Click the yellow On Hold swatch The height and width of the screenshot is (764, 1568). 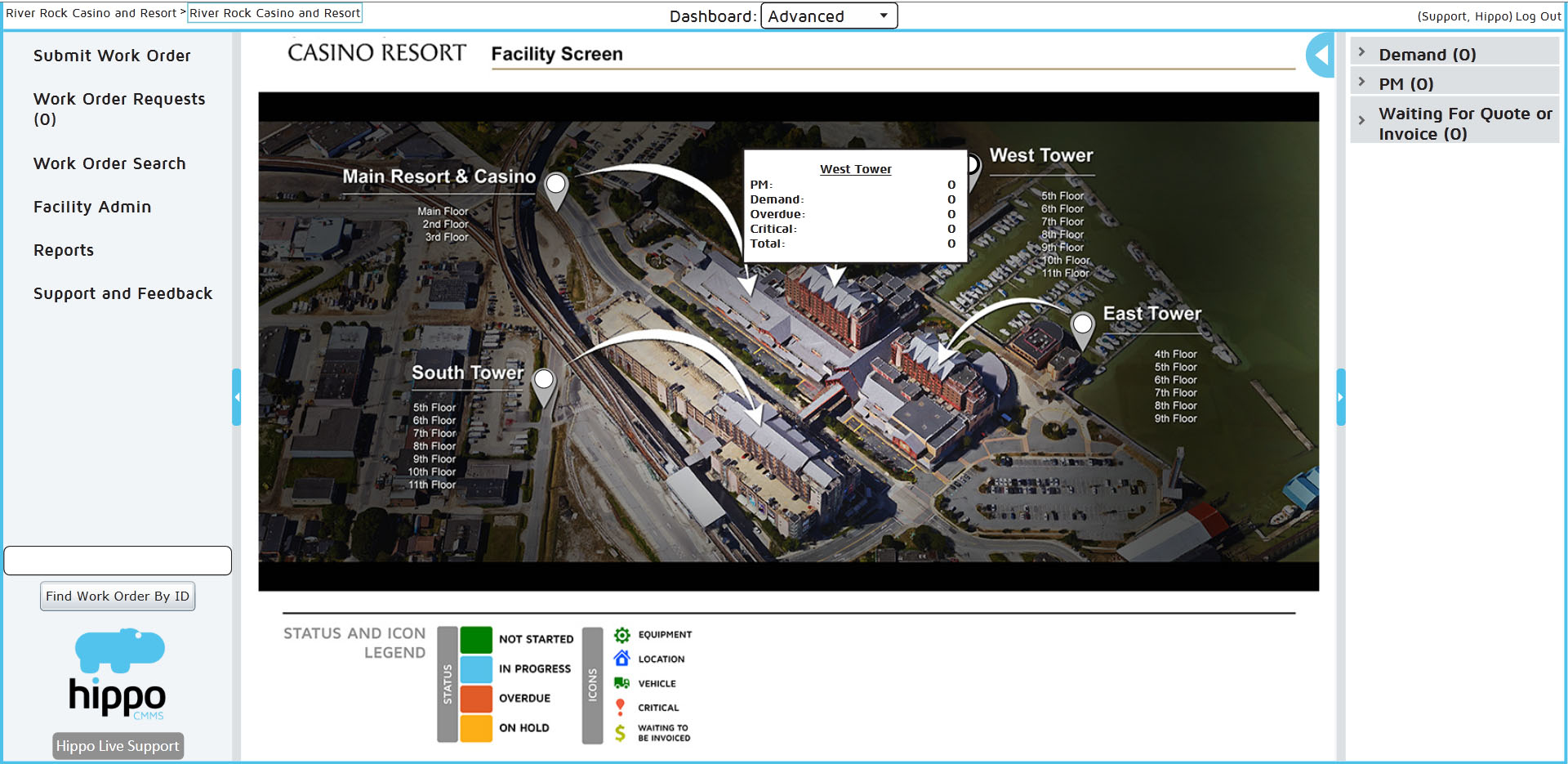[x=476, y=728]
